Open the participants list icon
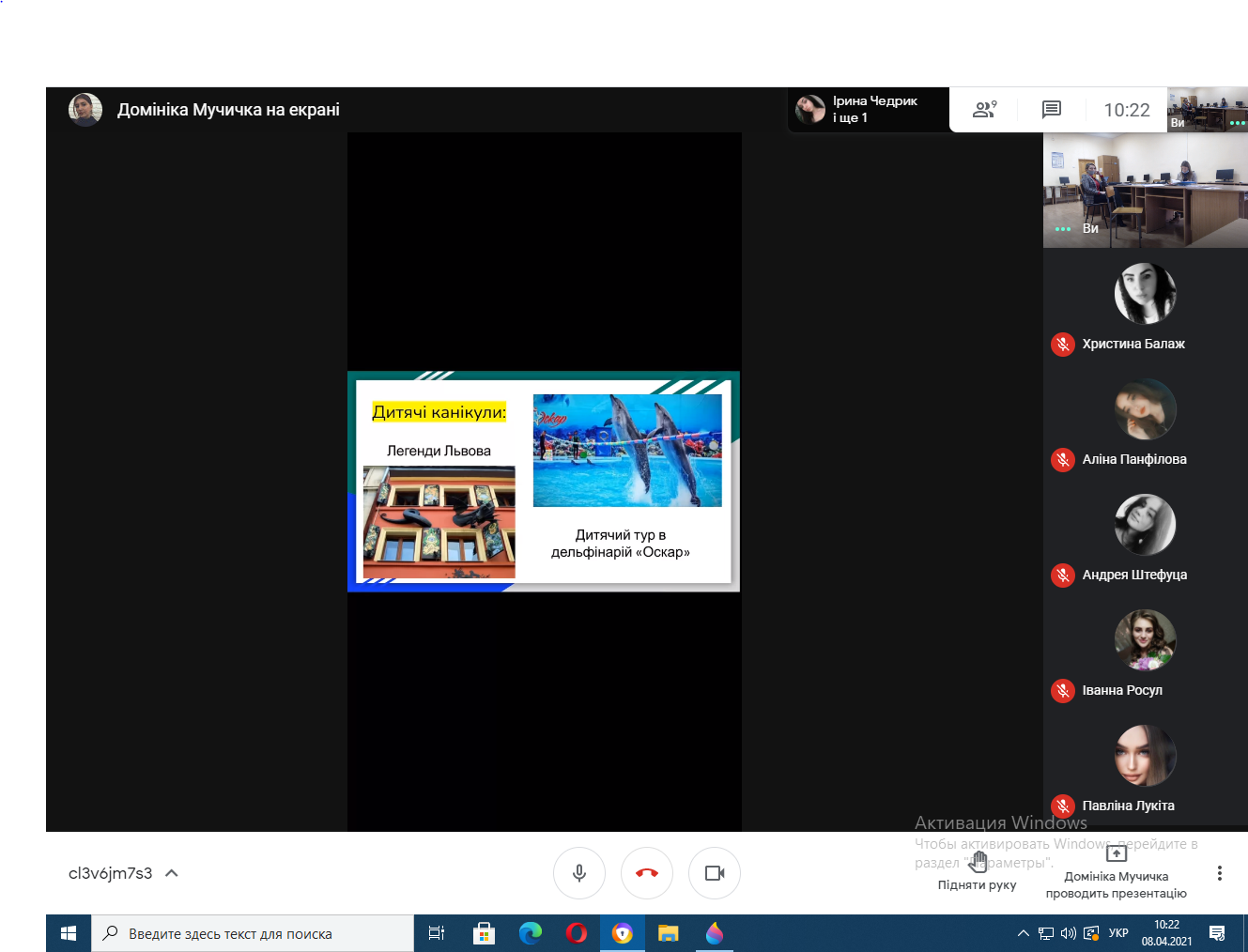 click(984, 110)
